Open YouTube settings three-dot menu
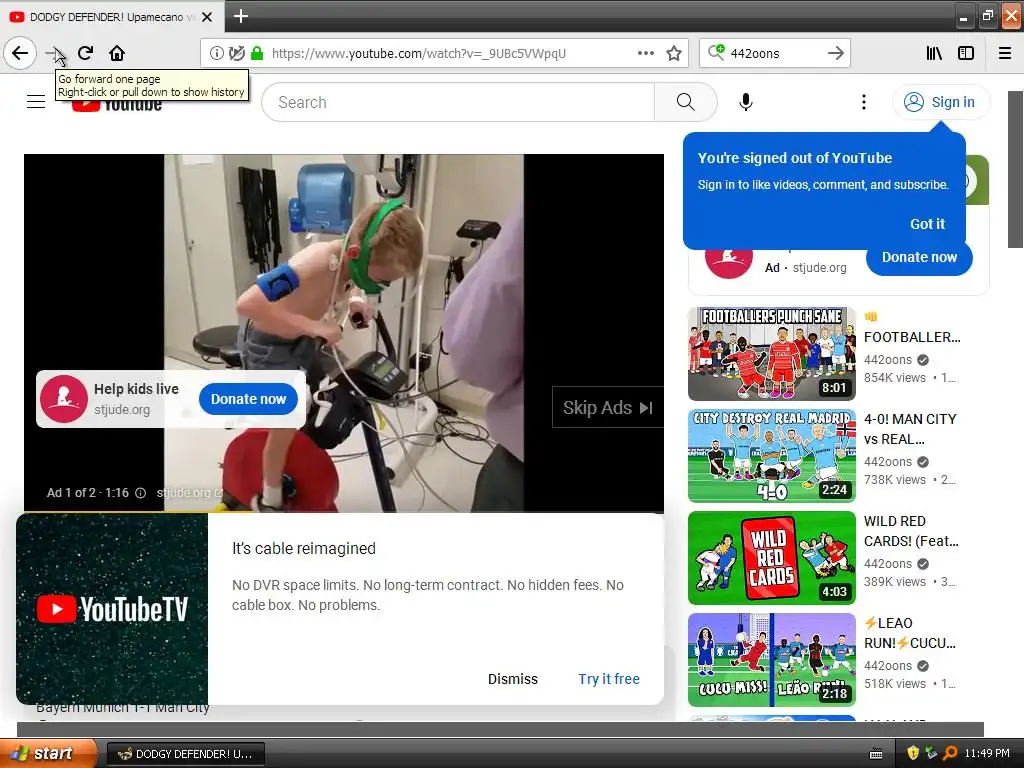This screenshot has width=1024, height=768. point(863,102)
